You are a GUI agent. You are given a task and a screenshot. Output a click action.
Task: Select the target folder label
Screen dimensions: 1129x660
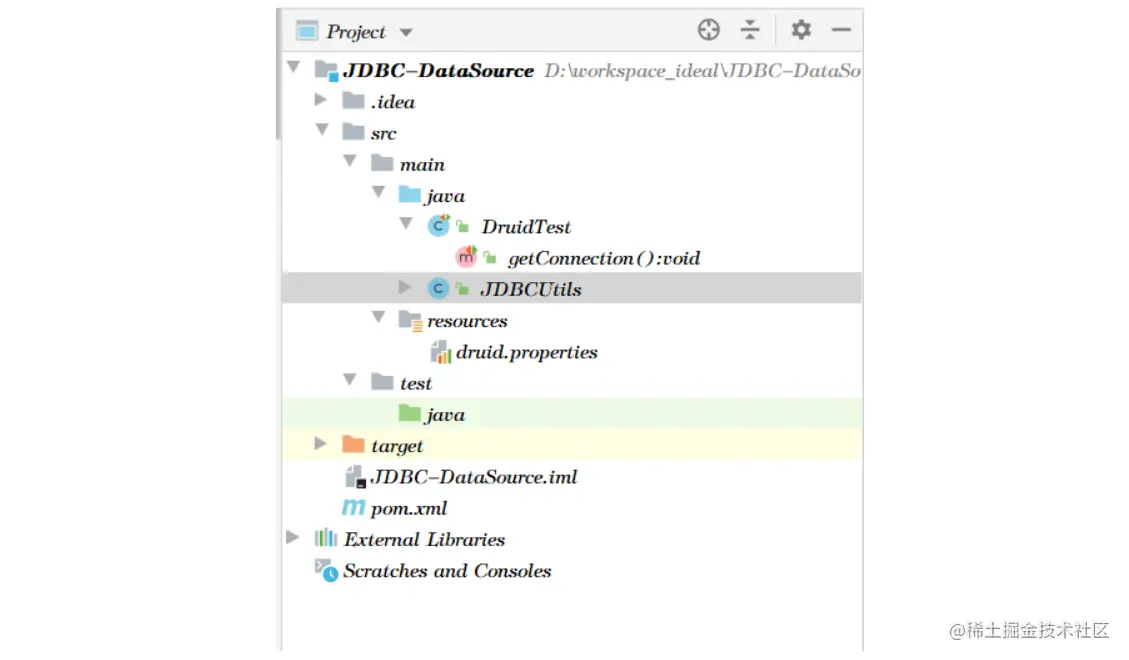point(397,446)
